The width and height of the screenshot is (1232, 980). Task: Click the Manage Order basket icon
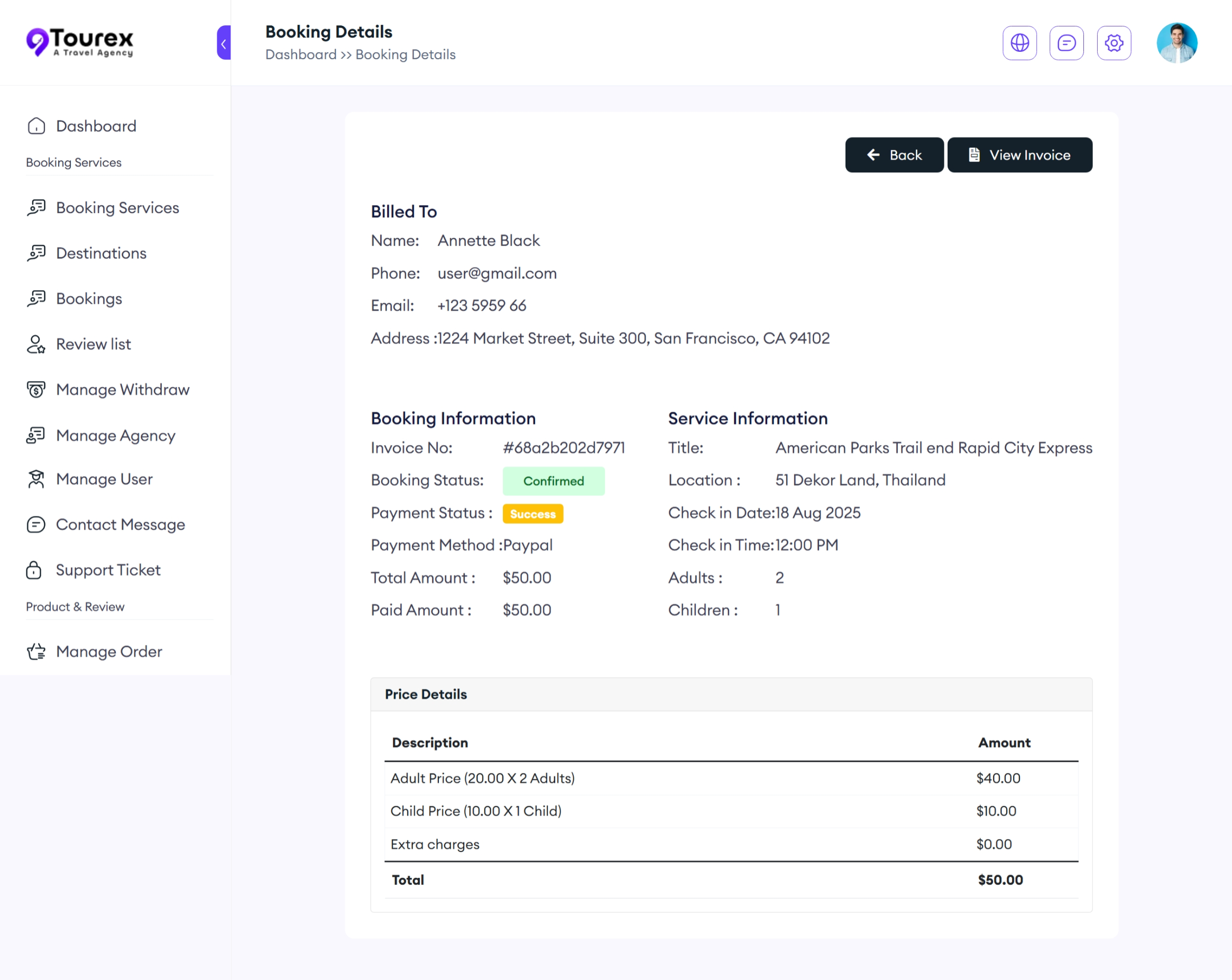coord(36,652)
